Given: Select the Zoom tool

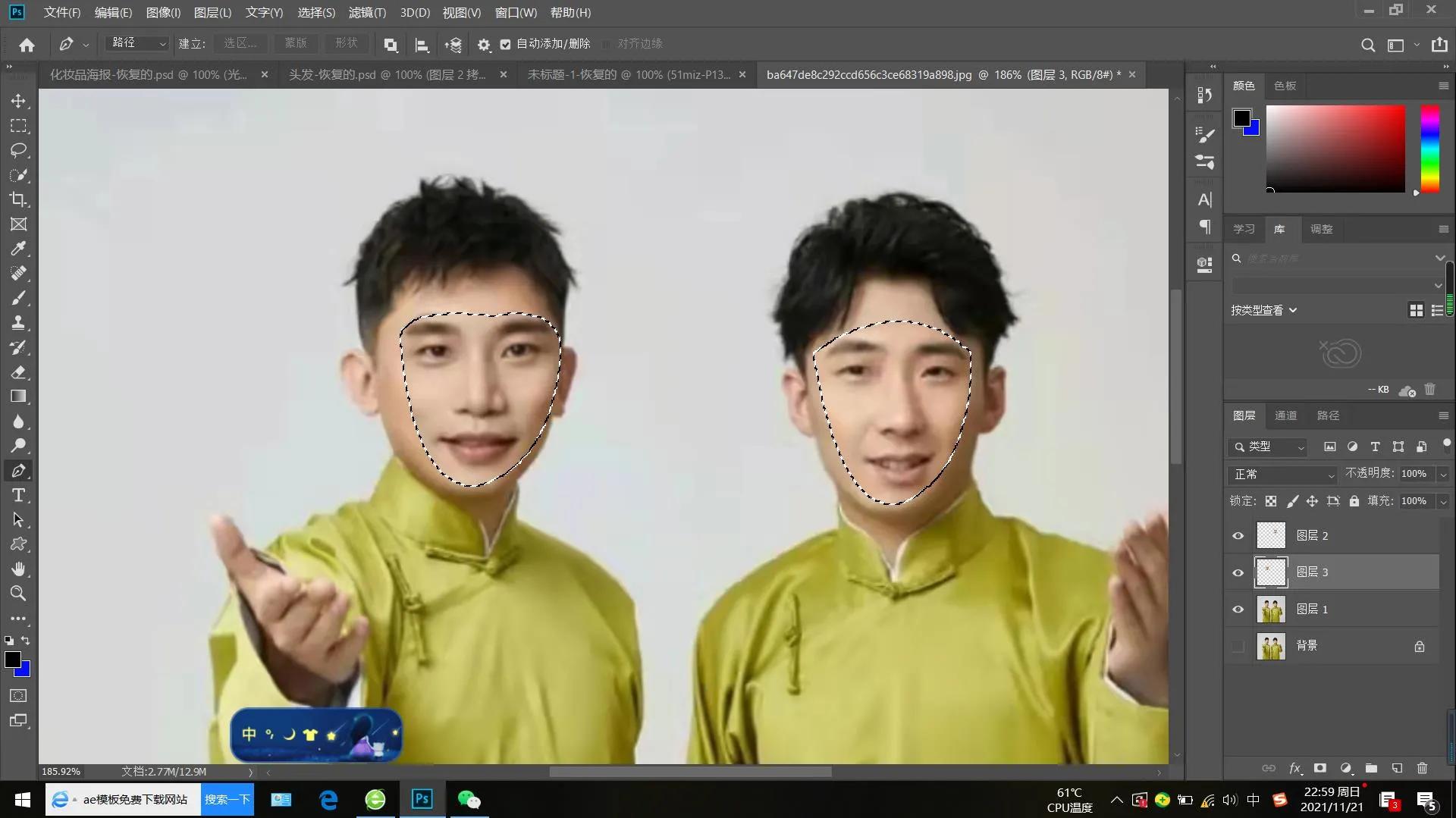Looking at the screenshot, I should [19, 594].
